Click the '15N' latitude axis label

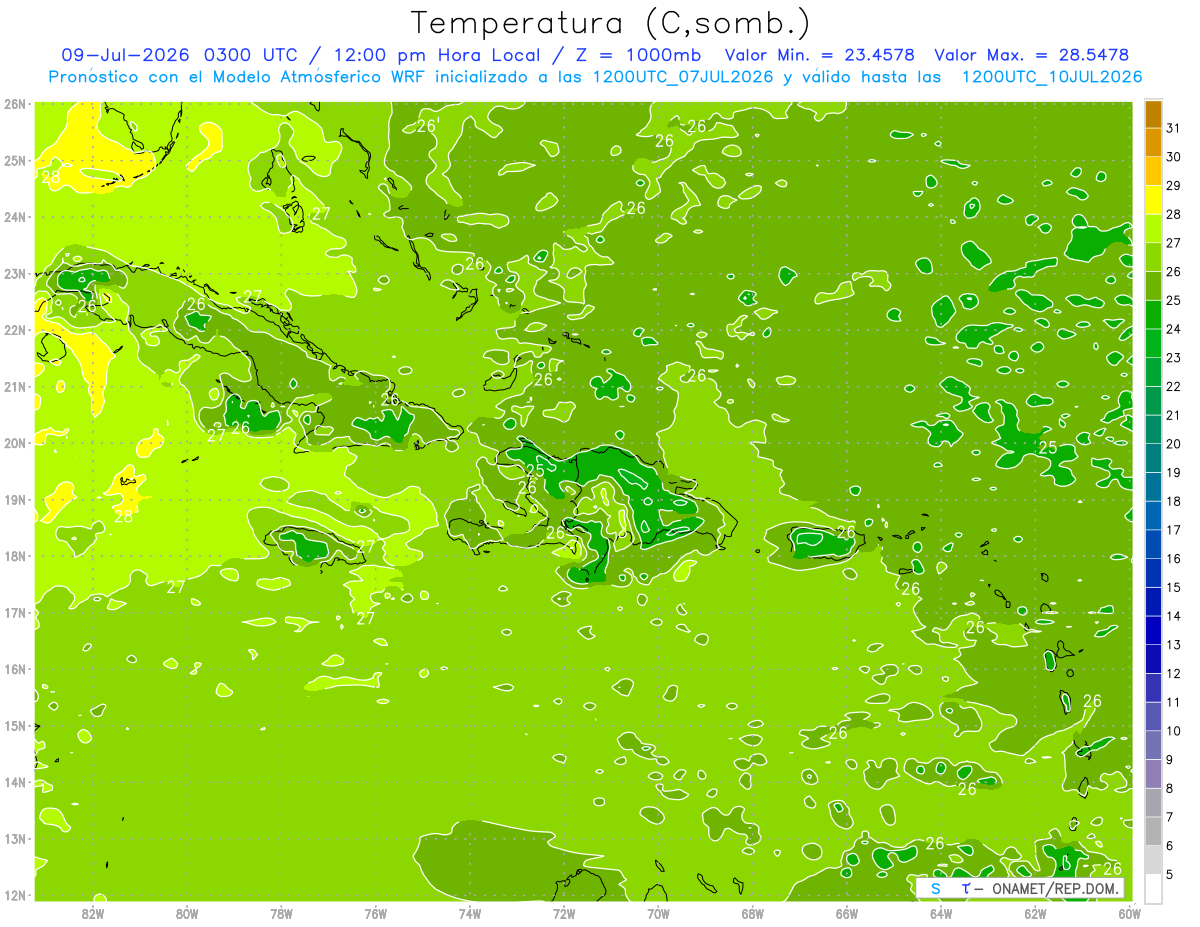coord(14,725)
